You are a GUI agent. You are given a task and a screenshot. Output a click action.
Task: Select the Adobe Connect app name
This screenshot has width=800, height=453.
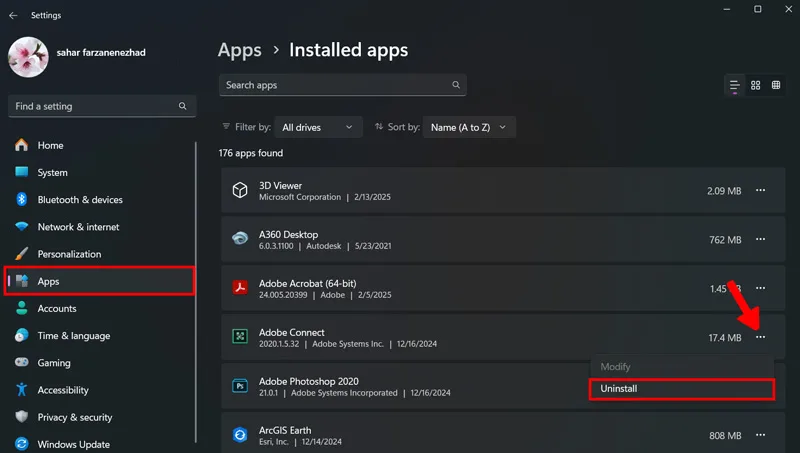pos(291,333)
